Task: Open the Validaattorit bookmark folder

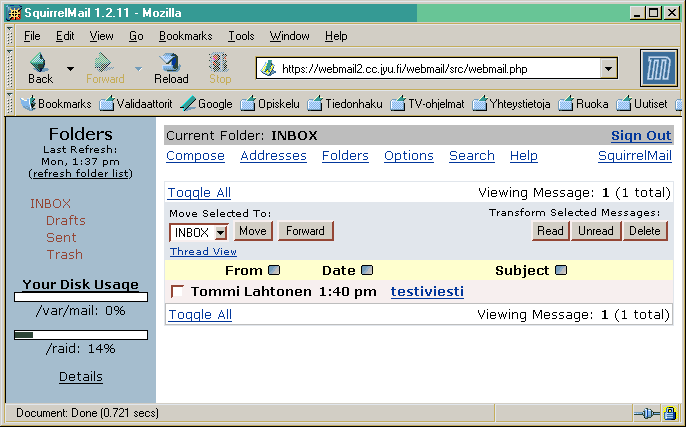Action: [136, 104]
